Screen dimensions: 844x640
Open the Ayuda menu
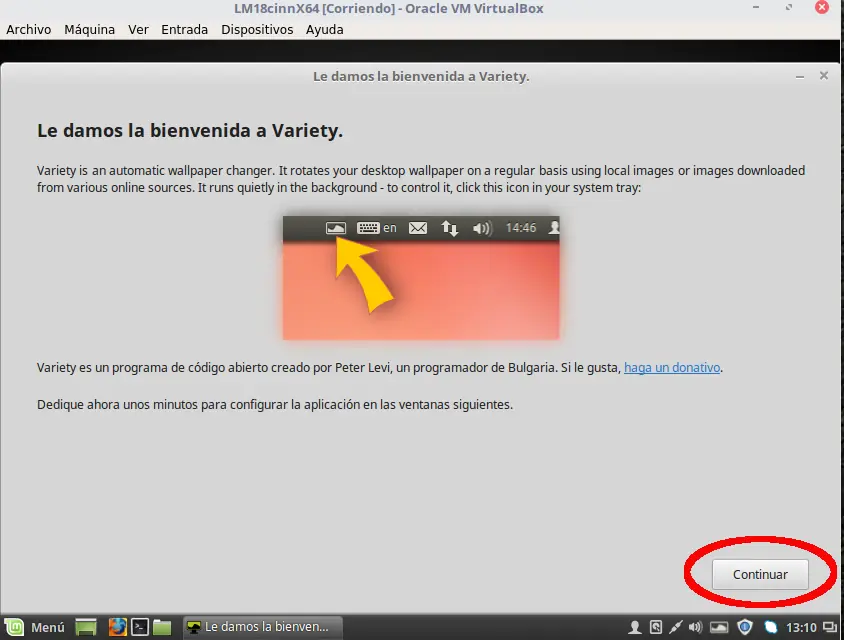[x=325, y=30]
